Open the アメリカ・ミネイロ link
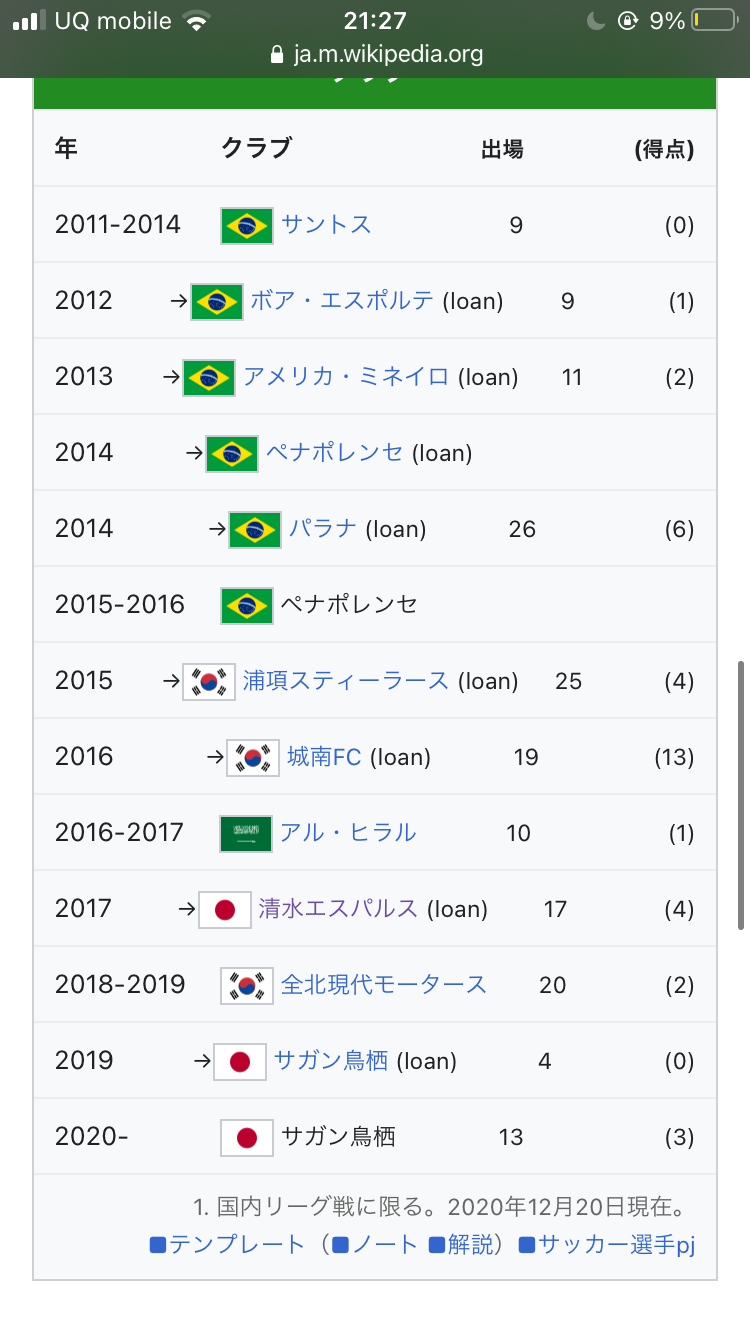Viewport: 750px width, 1334px height. (346, 376)
